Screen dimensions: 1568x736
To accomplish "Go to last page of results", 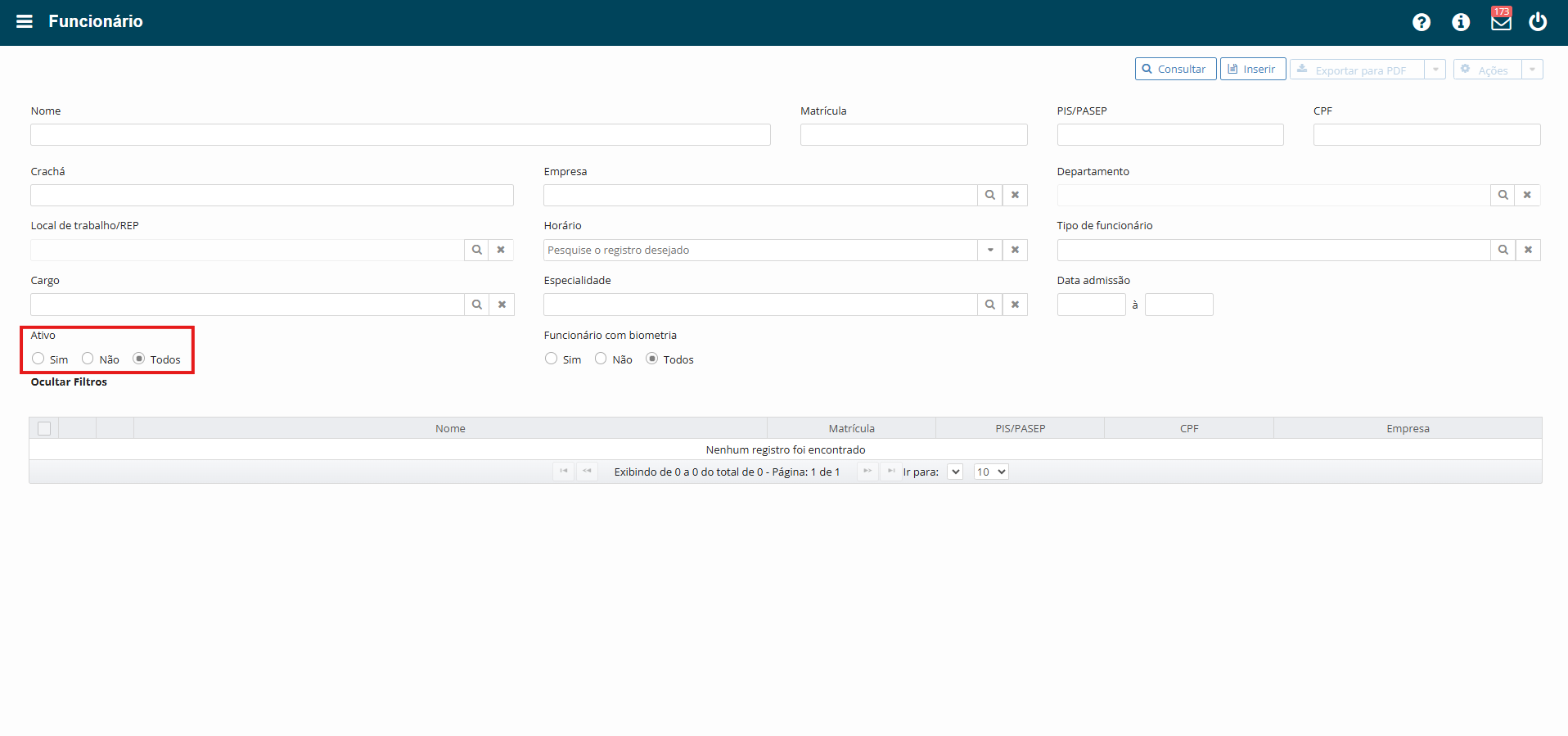I will pyautogui.click(x=890, y=471).
